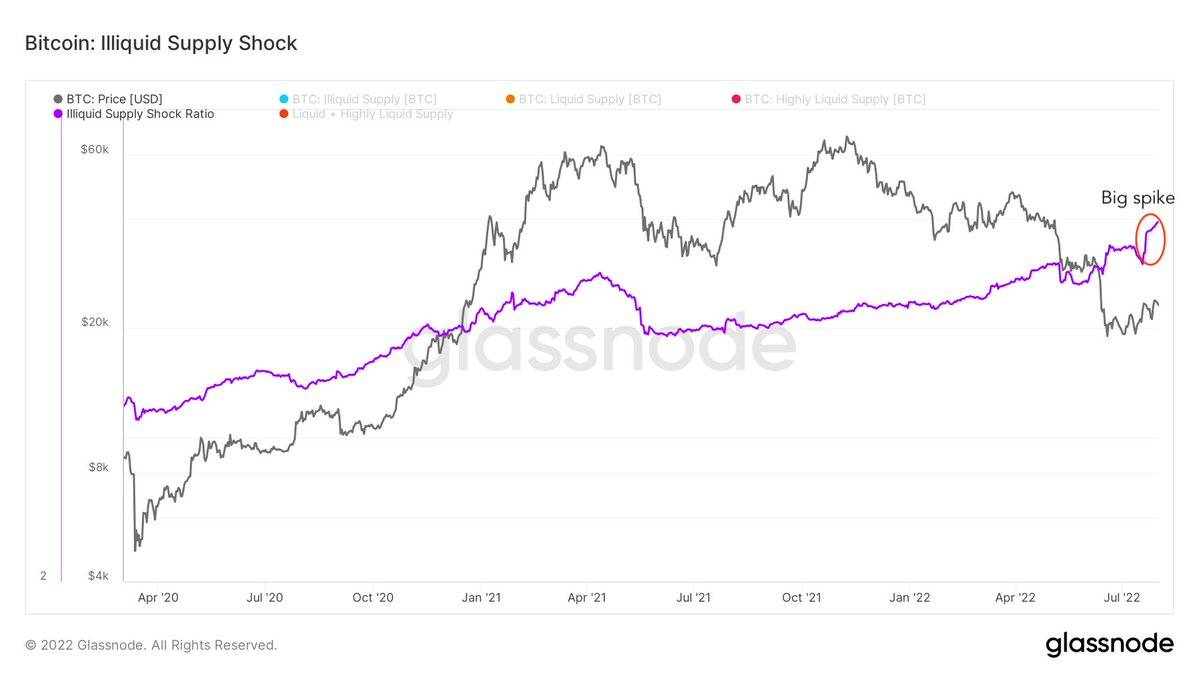The height and width of the screenshot is (675, 1199).
Task: Click the red circle around the spike
Action: tap(1151, 239)
